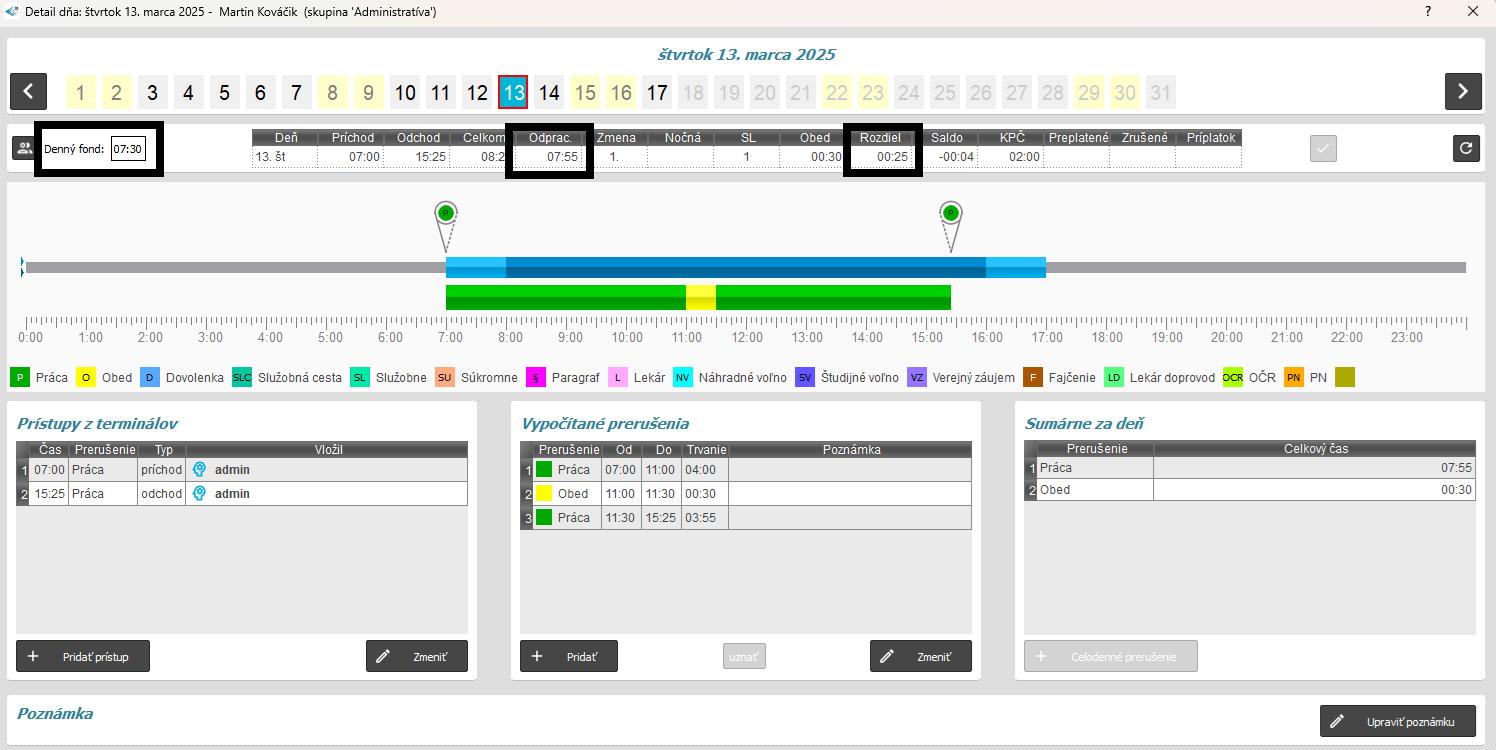Click the departure pin marker on timeline
Screen dimensions: 1496x750
[x=951, y=214]
